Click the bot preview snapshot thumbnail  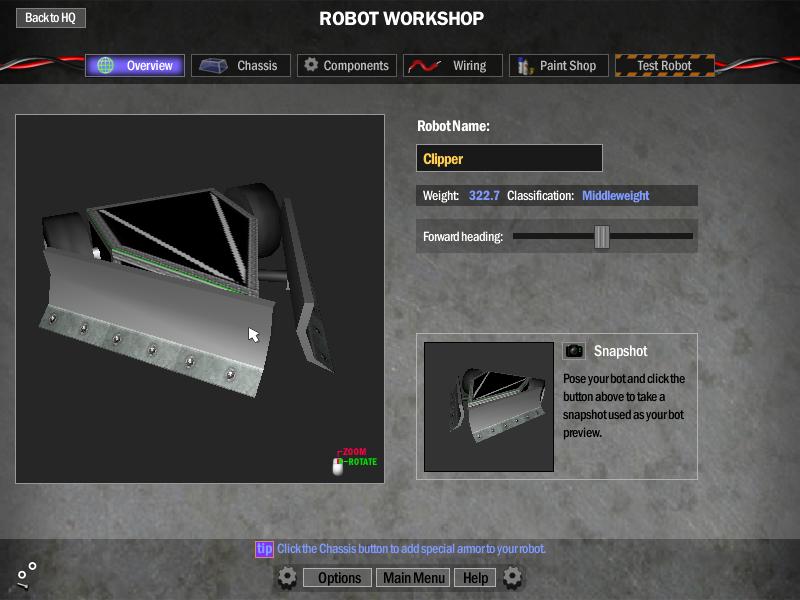489,407
